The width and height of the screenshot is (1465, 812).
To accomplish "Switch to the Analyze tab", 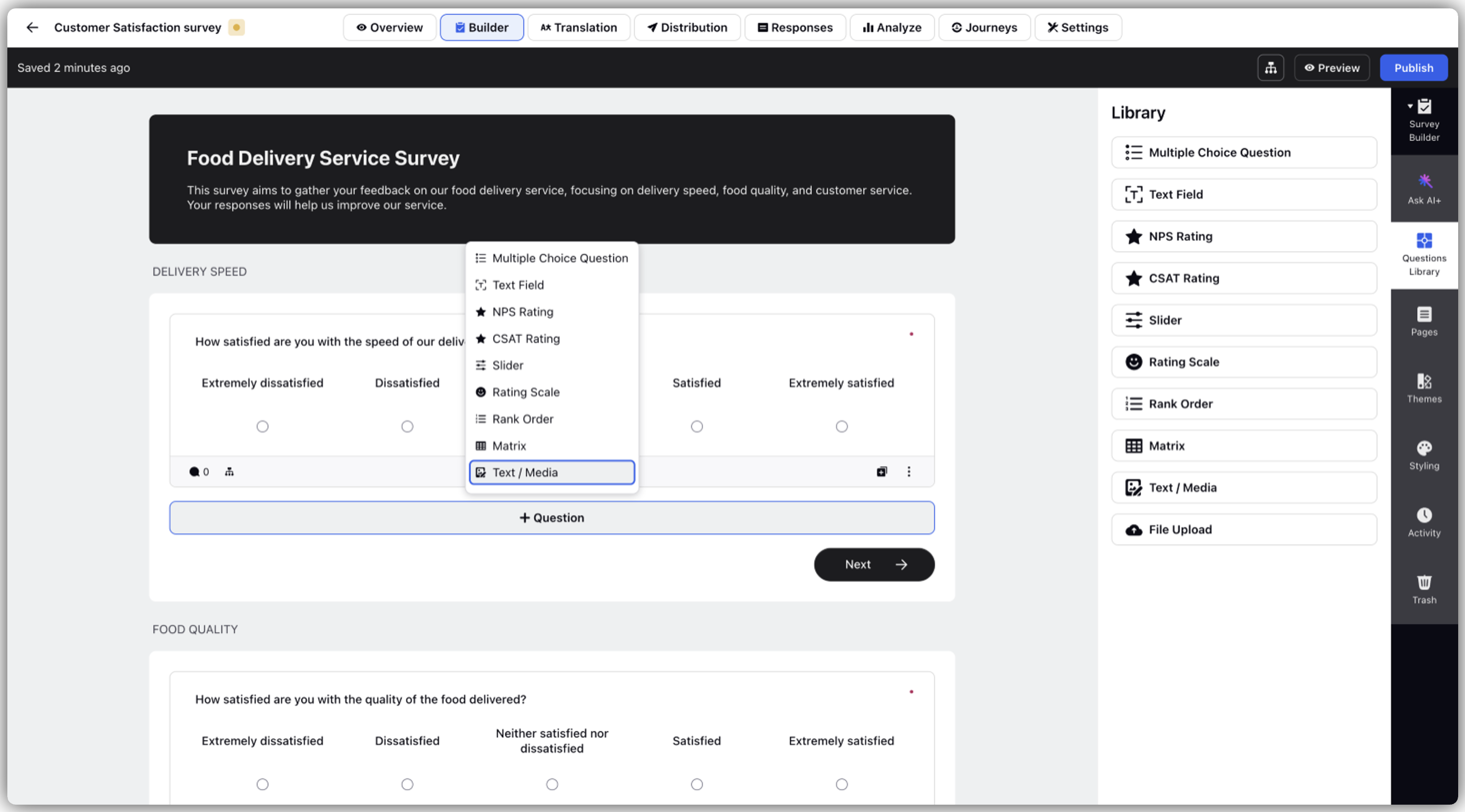I will pos(891,27).
